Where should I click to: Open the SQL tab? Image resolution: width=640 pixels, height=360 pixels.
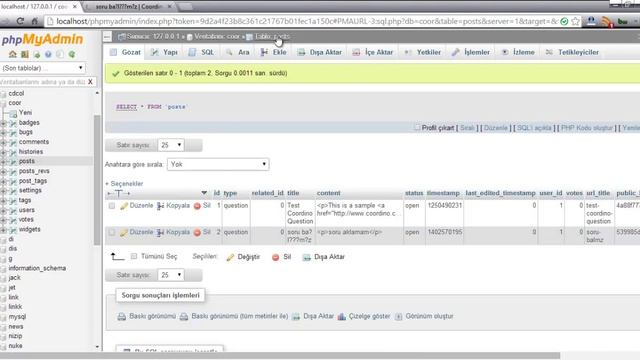[201, 52]
